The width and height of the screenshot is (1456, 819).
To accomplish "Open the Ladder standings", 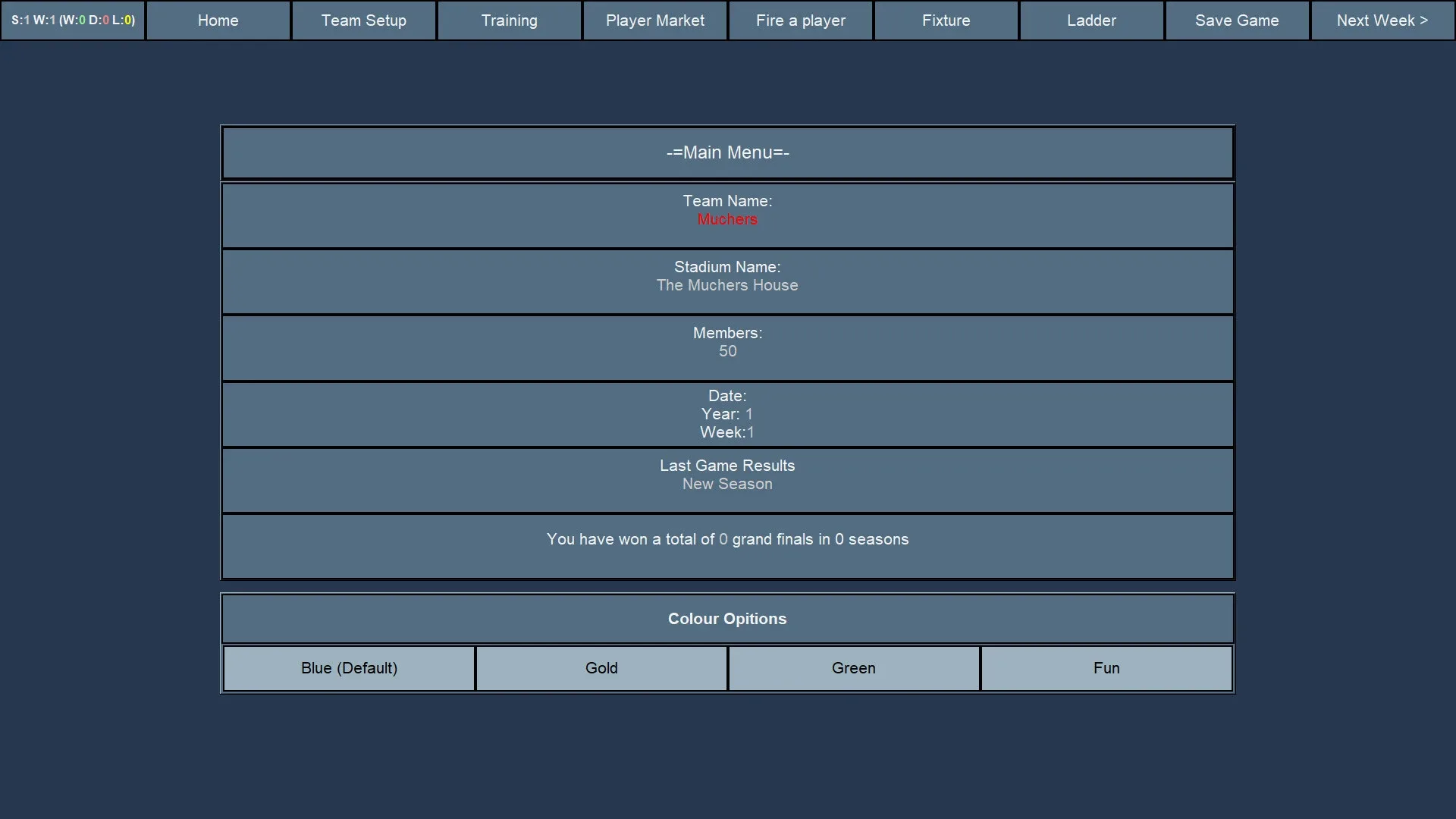I will 1091,20.
